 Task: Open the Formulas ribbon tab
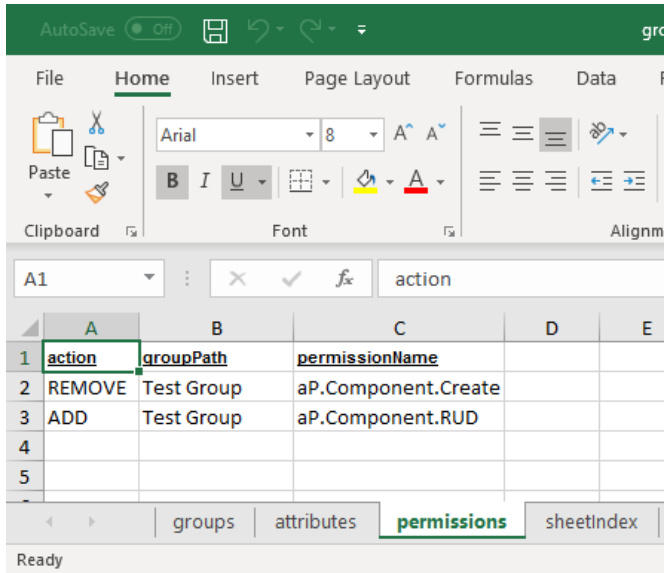point(493,79)
